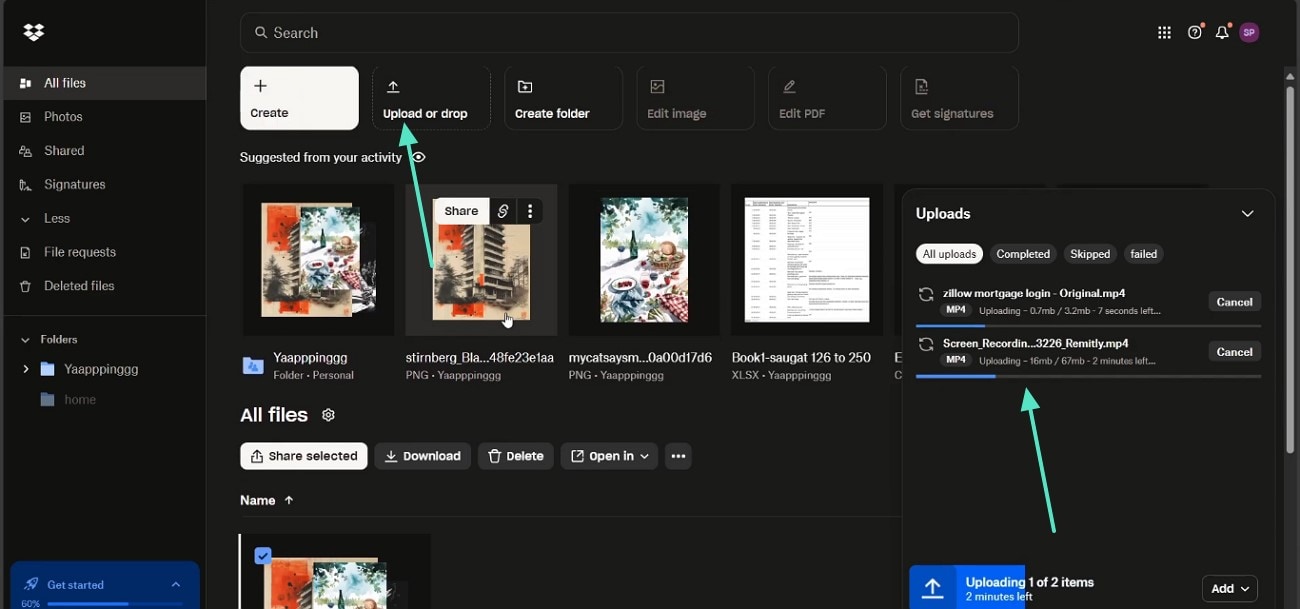The image size is (1300, 609).
Task: Sort by Name column header
Action: 267,500
